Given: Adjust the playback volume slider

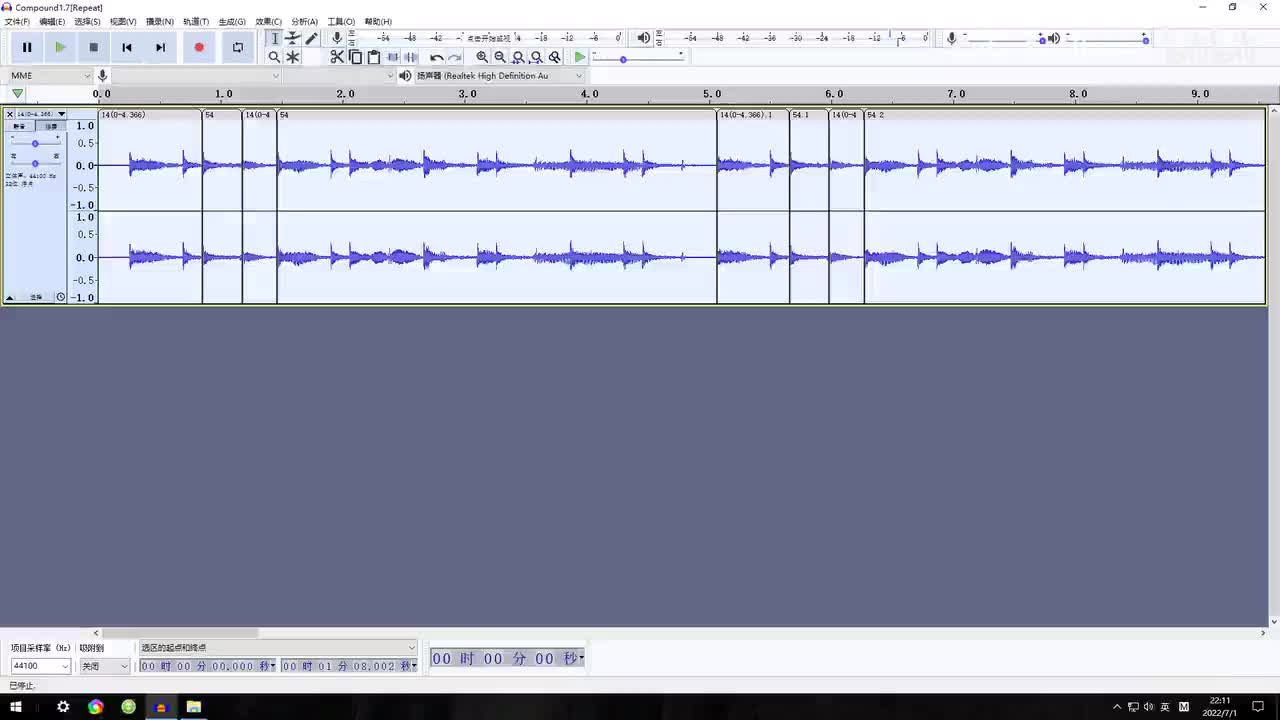Looking at the screenshot, I should point(1107,39).
